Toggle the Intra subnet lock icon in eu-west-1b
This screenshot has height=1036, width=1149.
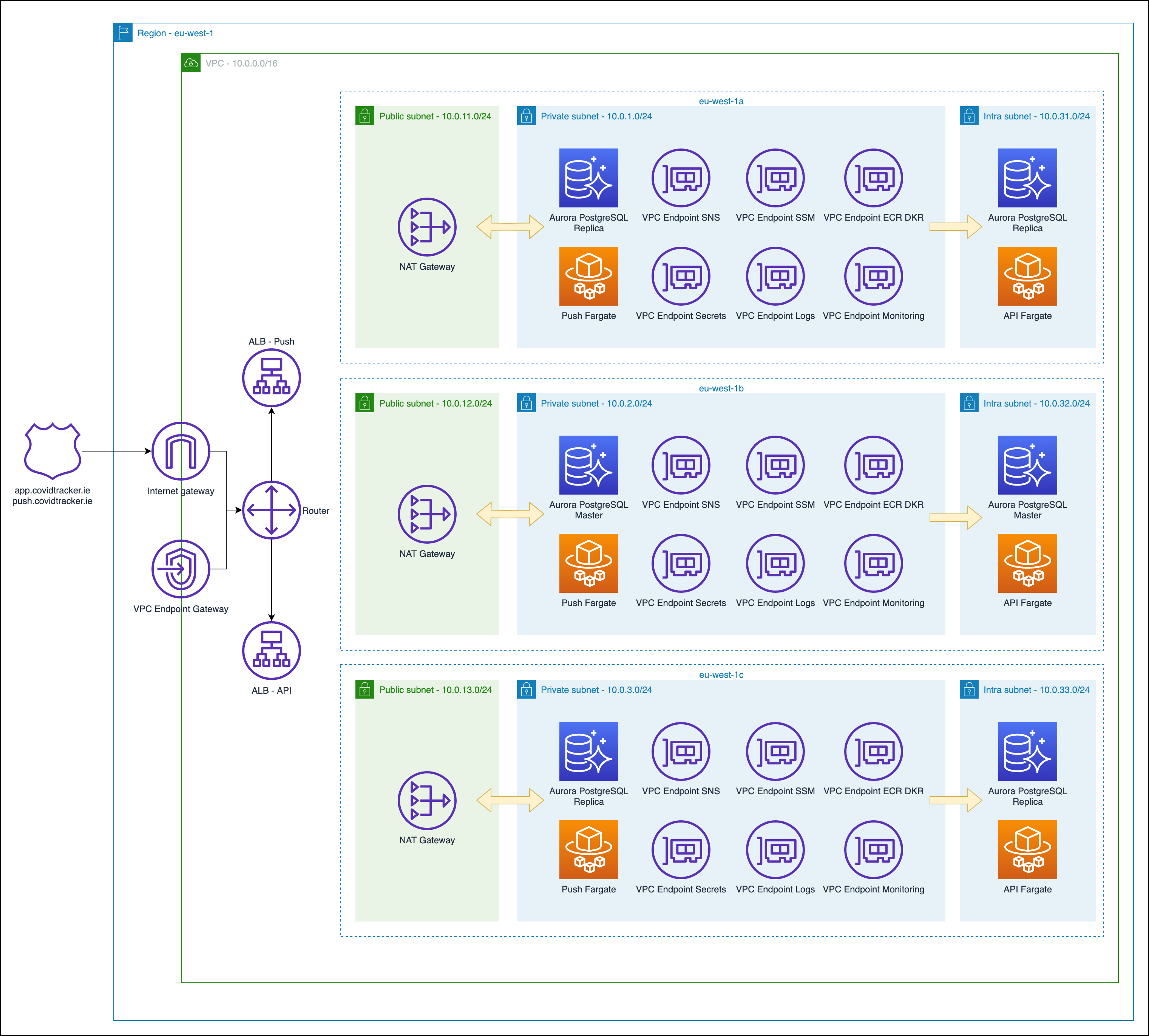[x=969, y=404]
